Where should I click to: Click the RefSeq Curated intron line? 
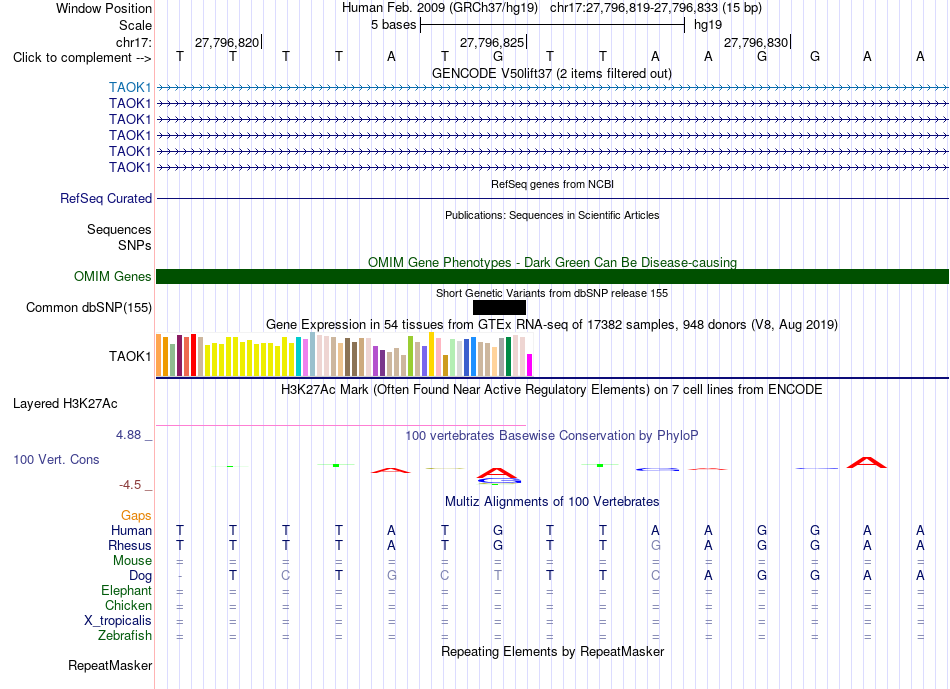(x=552, y=198)
